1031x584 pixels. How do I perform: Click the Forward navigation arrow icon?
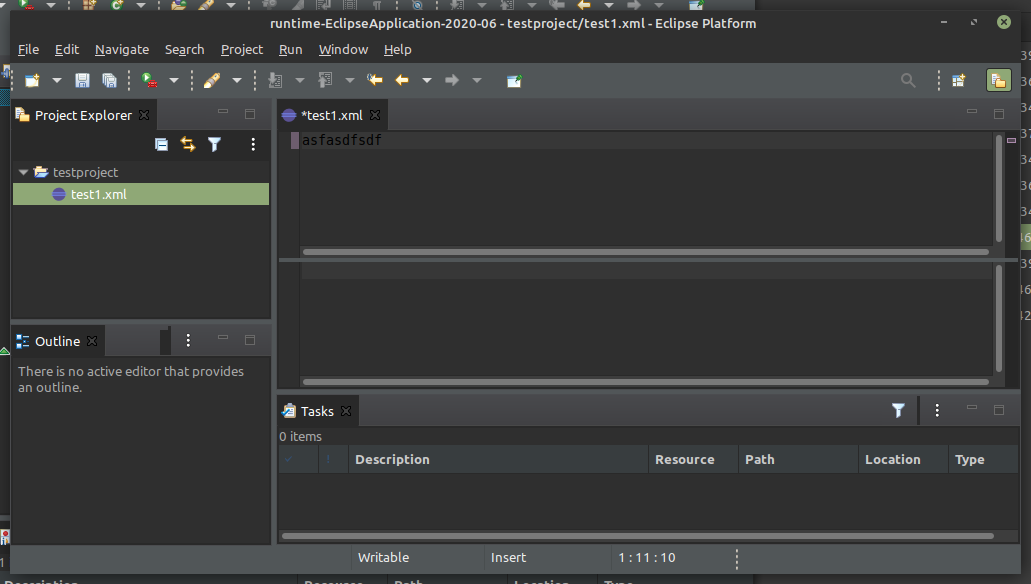click(452, 80)
